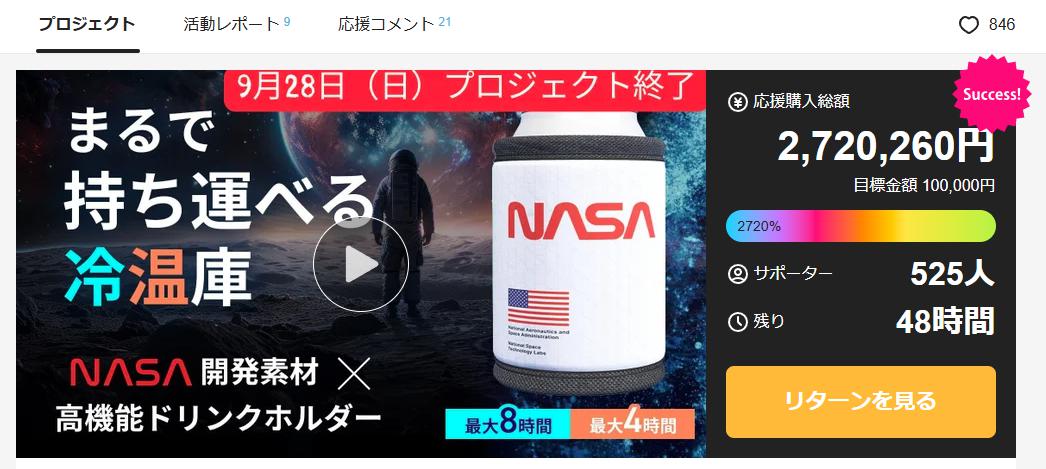Play the project video
The width and height of the screenshot is (1046, 469).
(361, 264)
